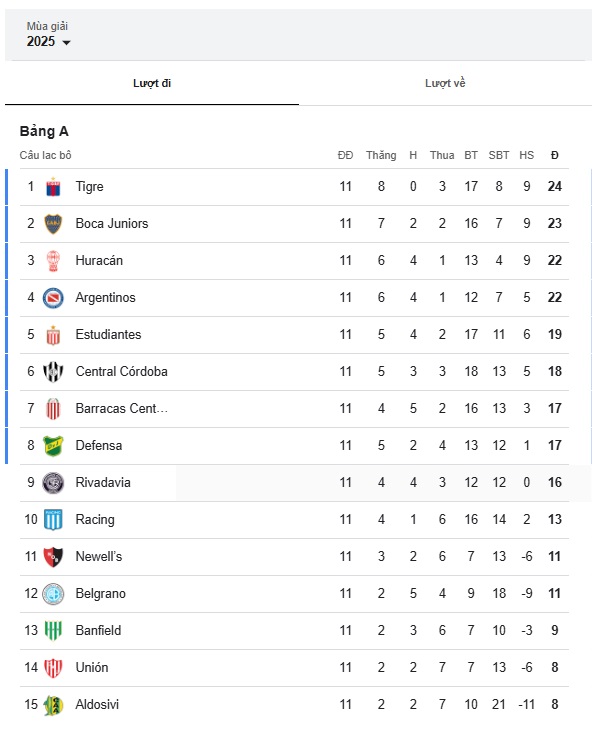Click the Unión team name

pyautogui.click(x=92, y=668)
